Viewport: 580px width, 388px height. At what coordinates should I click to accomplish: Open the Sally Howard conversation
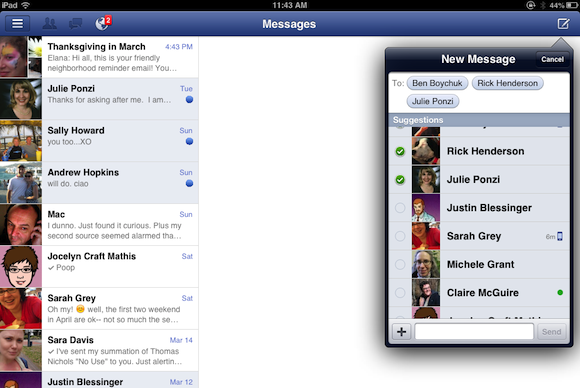(x=99, y=141)
